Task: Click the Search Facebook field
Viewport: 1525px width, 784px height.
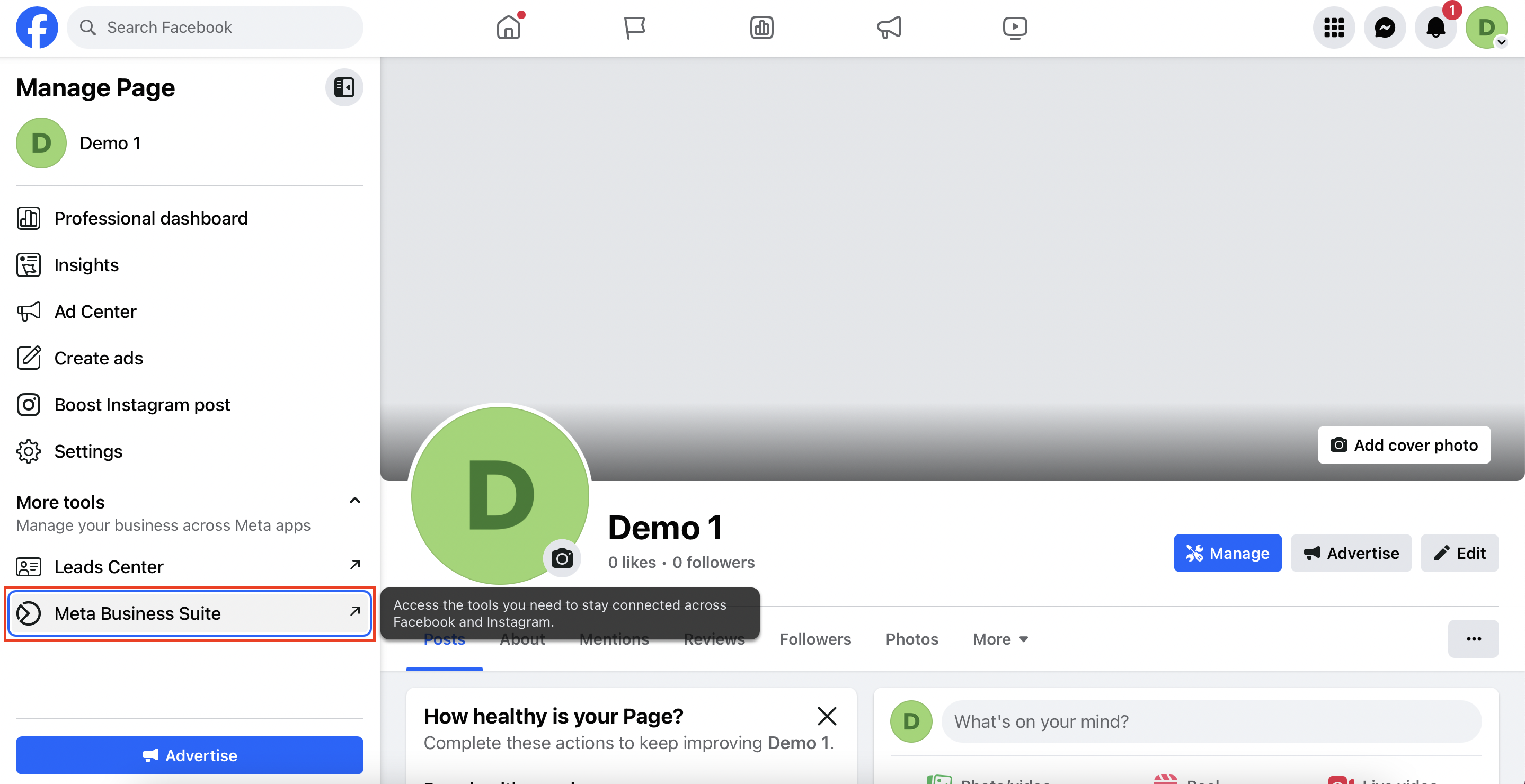Action: (x=215, y=27)
